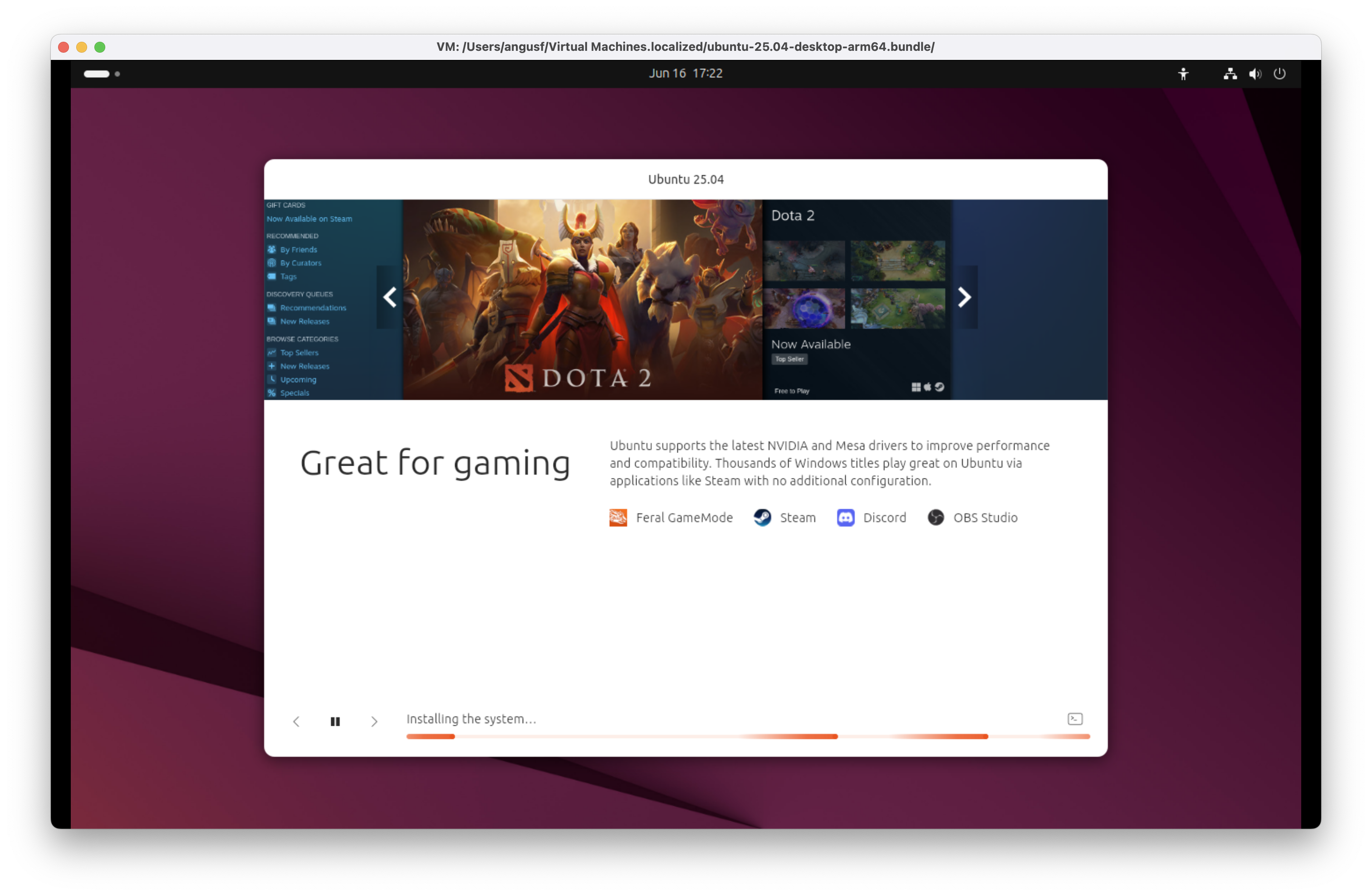Go back using left slideshow arrow
The height and width of the screenshot is (896, 1372).
296,721
